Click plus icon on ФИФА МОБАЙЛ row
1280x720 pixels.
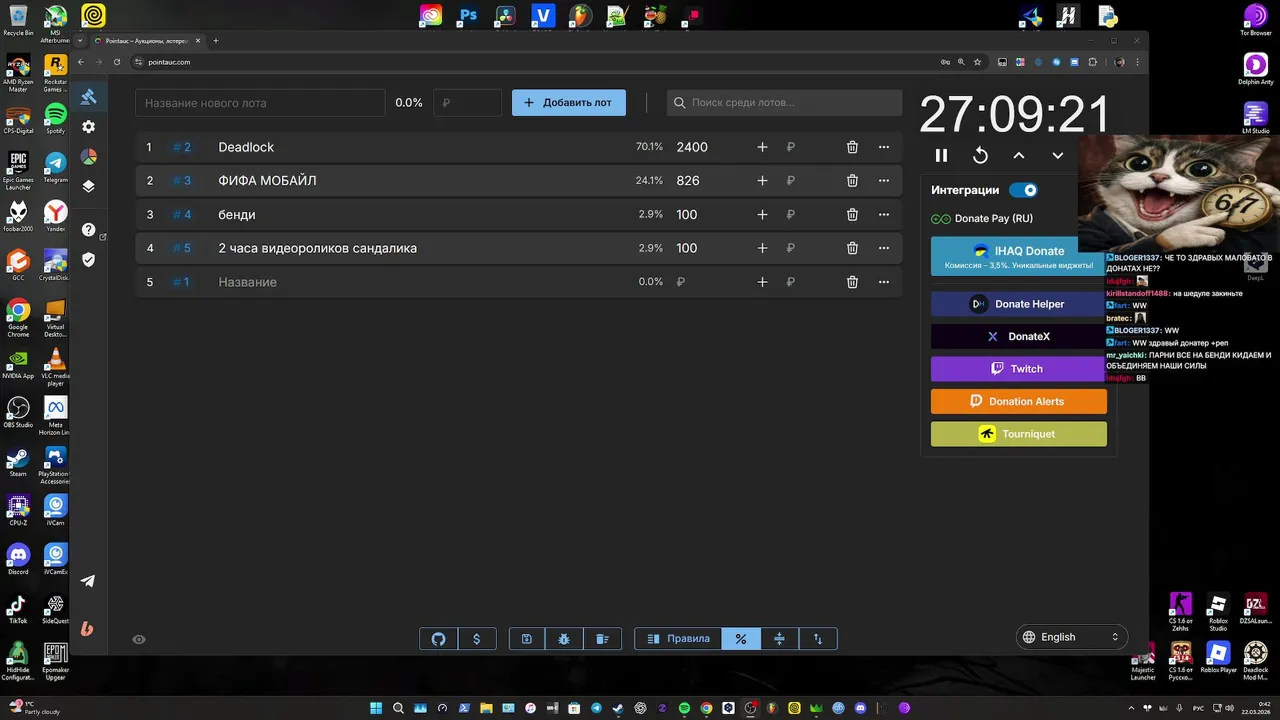pyautogui.click(x=762, y=181)
